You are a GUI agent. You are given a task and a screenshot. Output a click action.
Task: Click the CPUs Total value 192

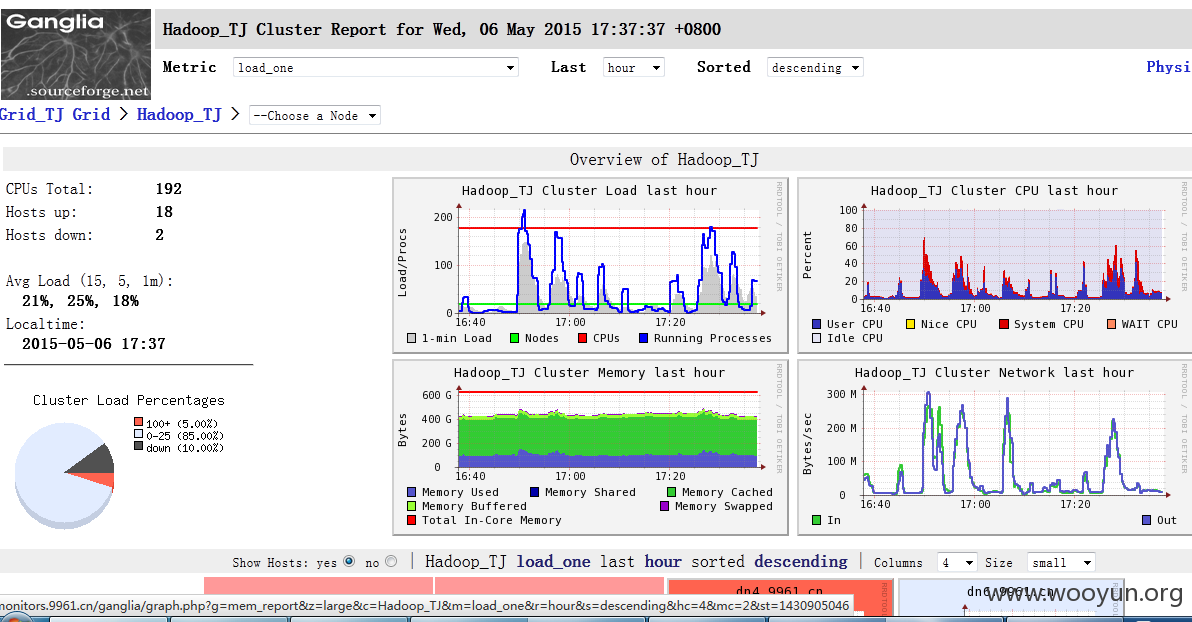coord(169,189)
